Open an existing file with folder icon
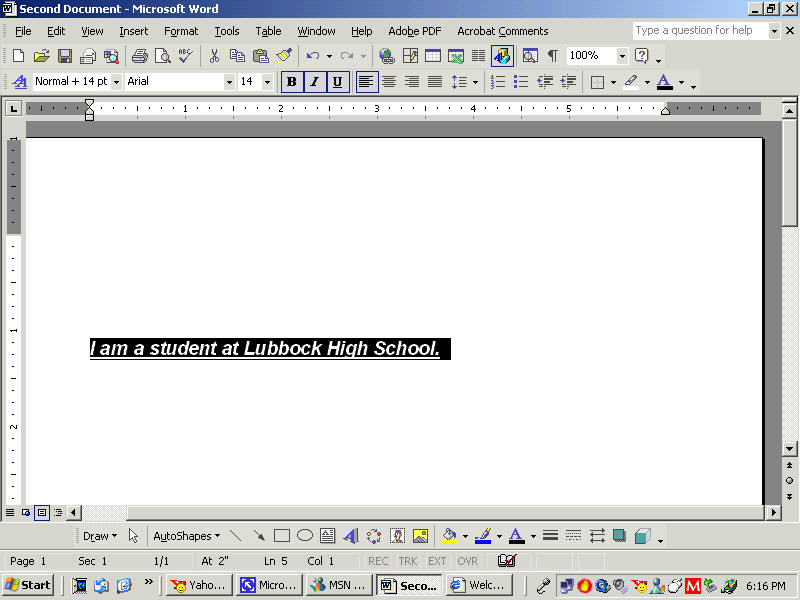This screenshot has width=800, height=600. [x=41, y=56]
